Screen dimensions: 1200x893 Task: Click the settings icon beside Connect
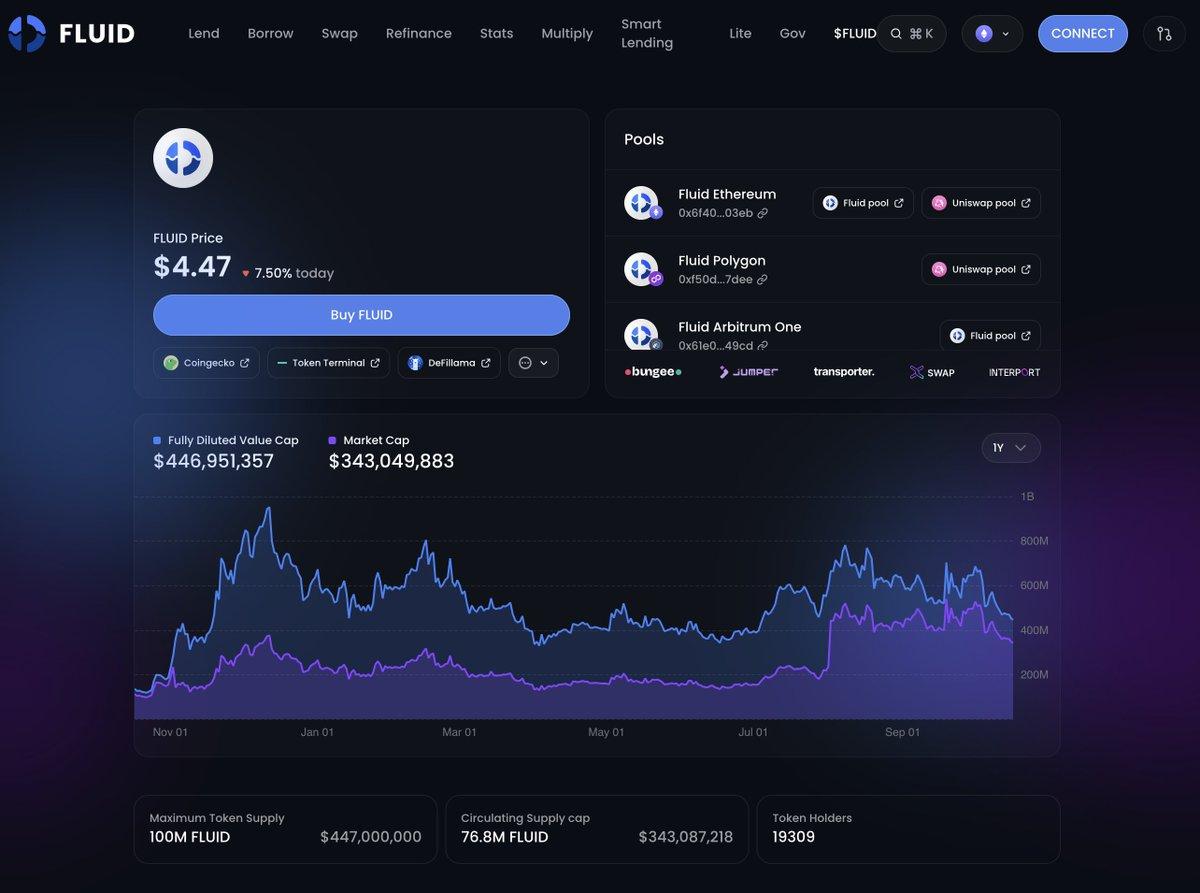(1163, 33)
